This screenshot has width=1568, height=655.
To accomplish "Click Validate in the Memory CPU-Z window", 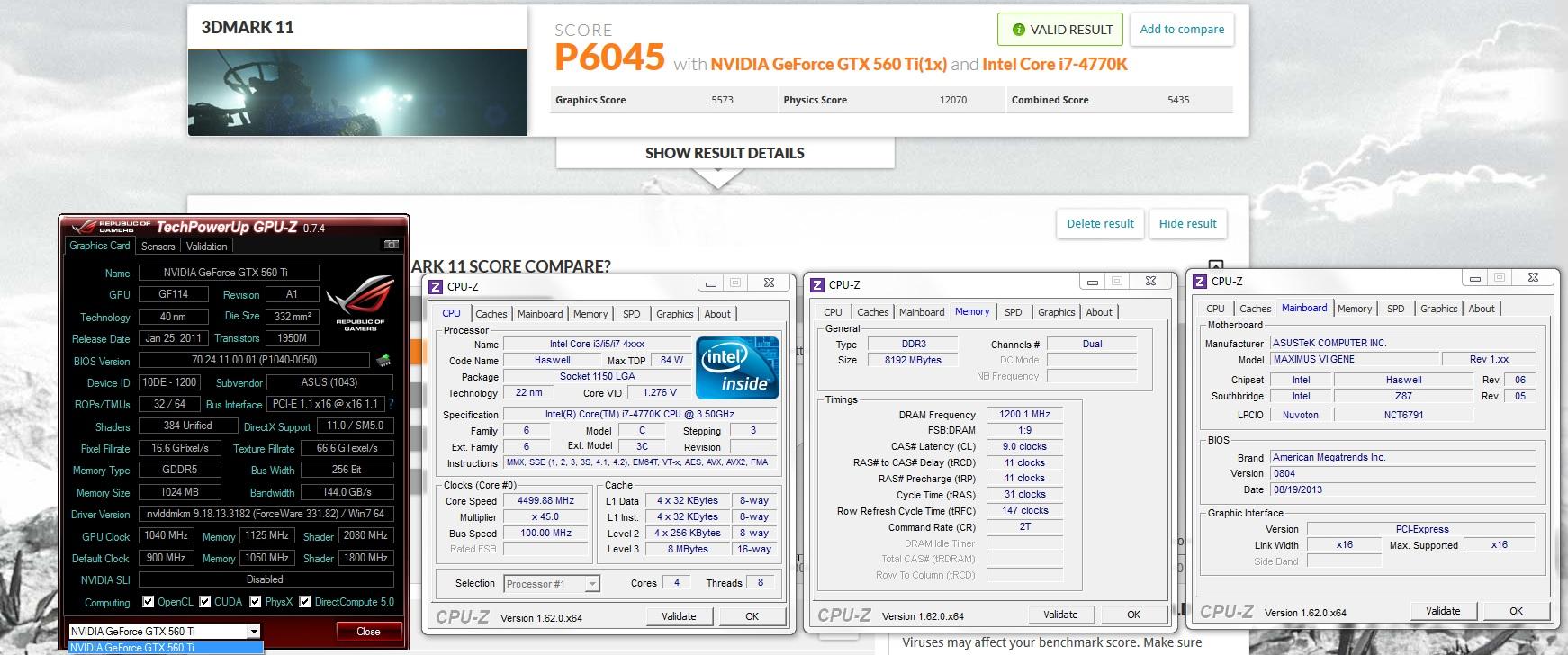I will [1060, 615].
